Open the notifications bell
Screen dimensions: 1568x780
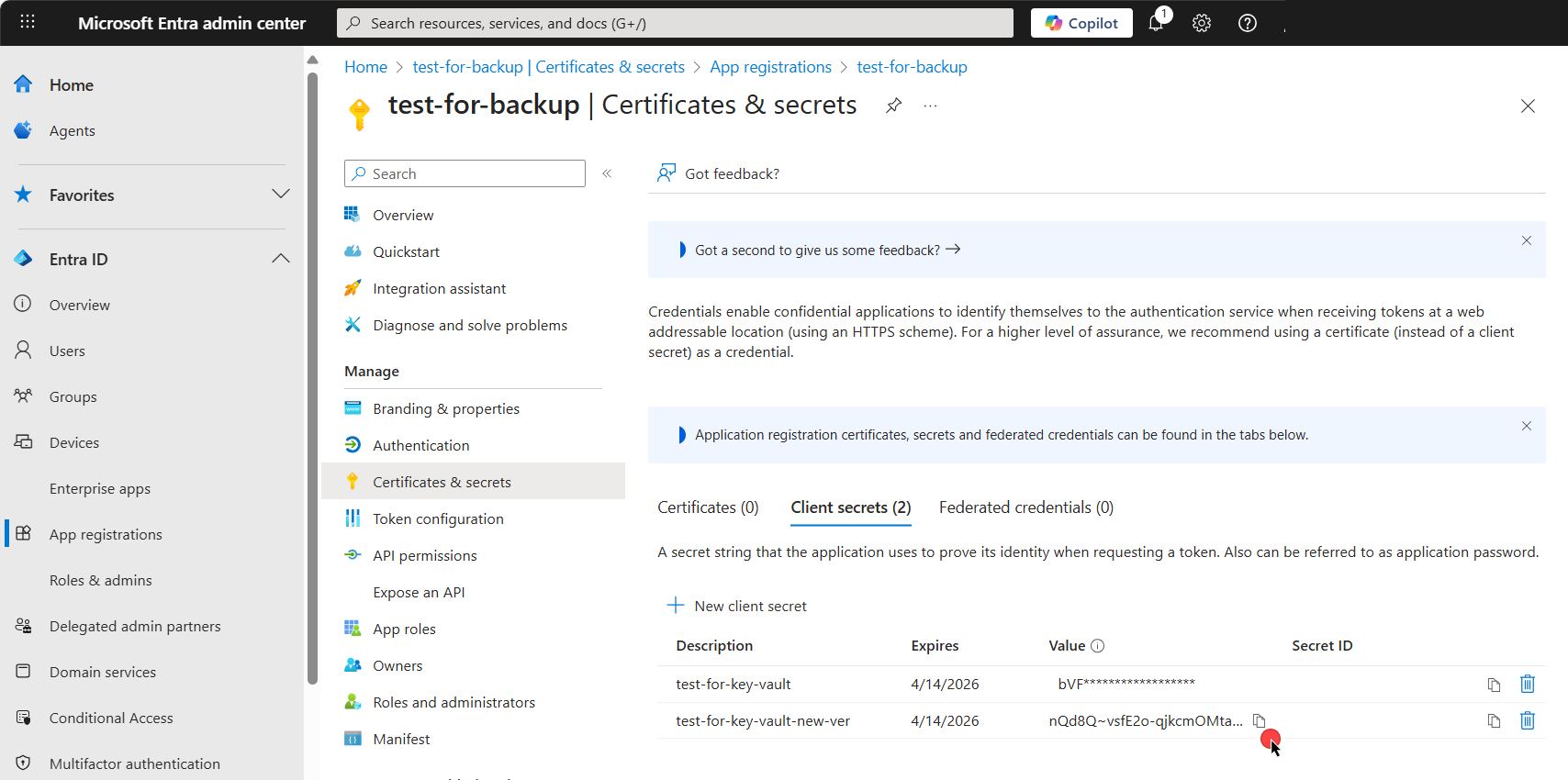pos(1156,23)
